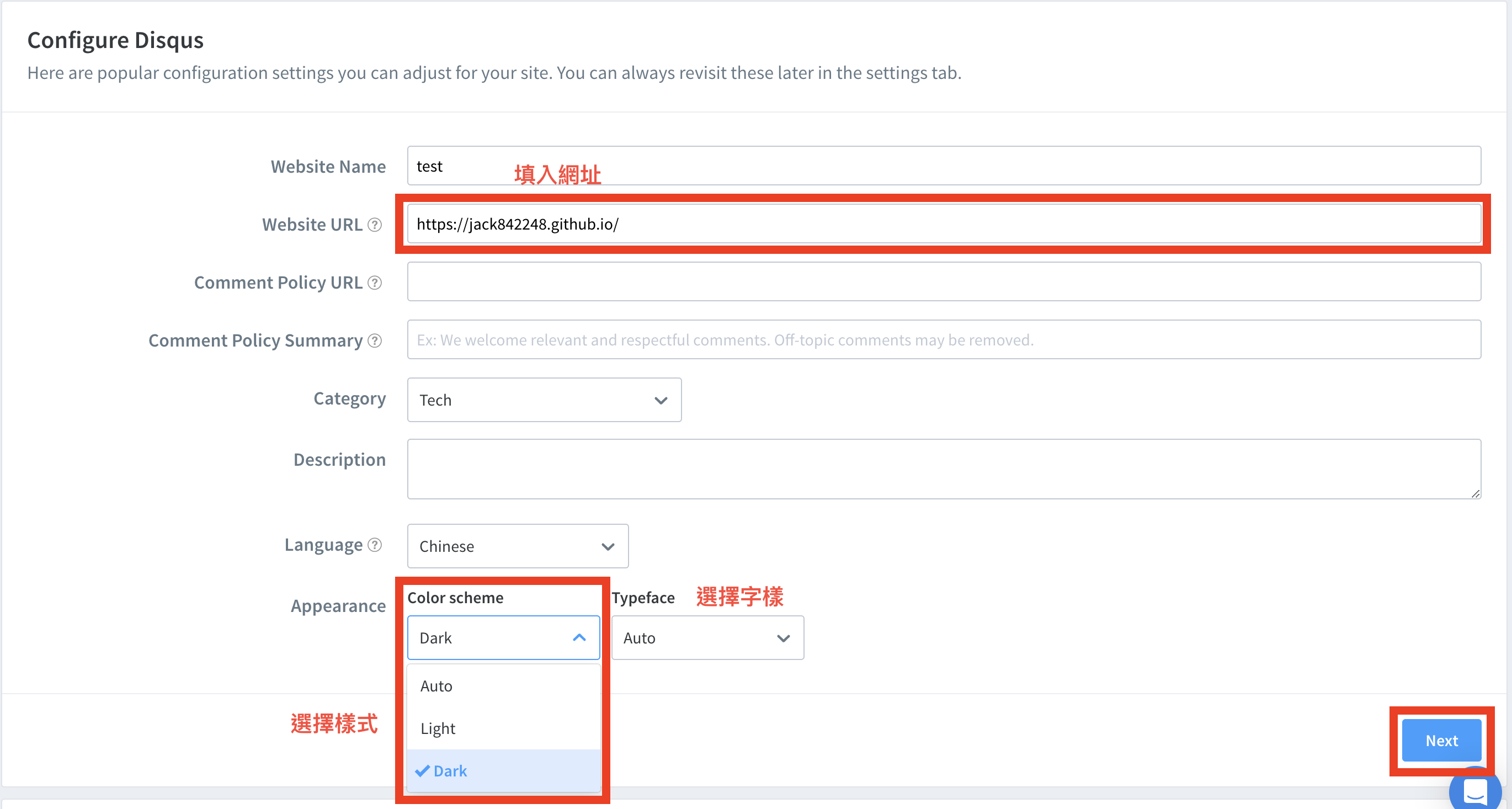Choose Light in the Color scheme list
This screenshot has height=809, width=1512.
click(x=503, y=728)
